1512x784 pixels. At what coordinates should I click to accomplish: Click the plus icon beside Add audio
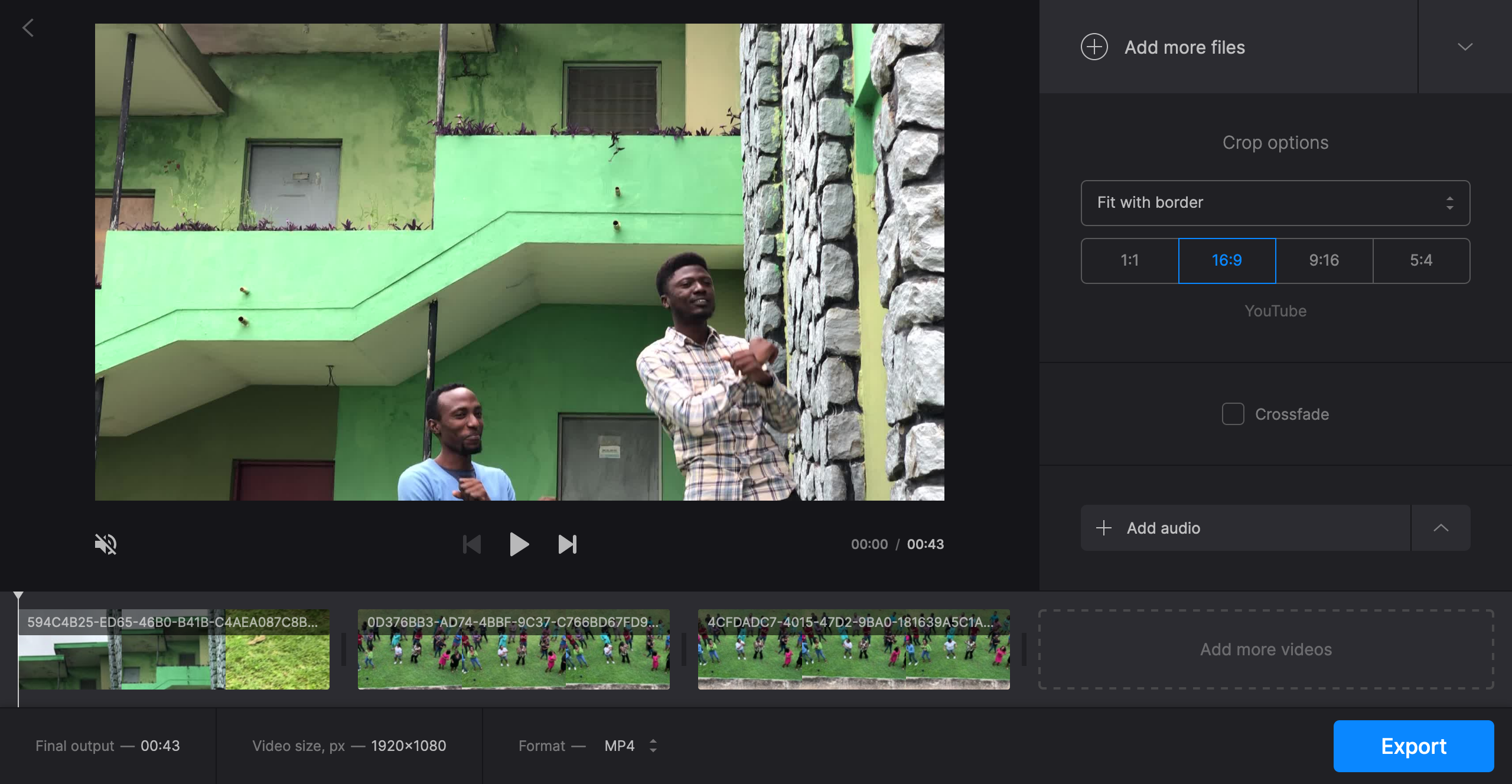point(1104,528)
